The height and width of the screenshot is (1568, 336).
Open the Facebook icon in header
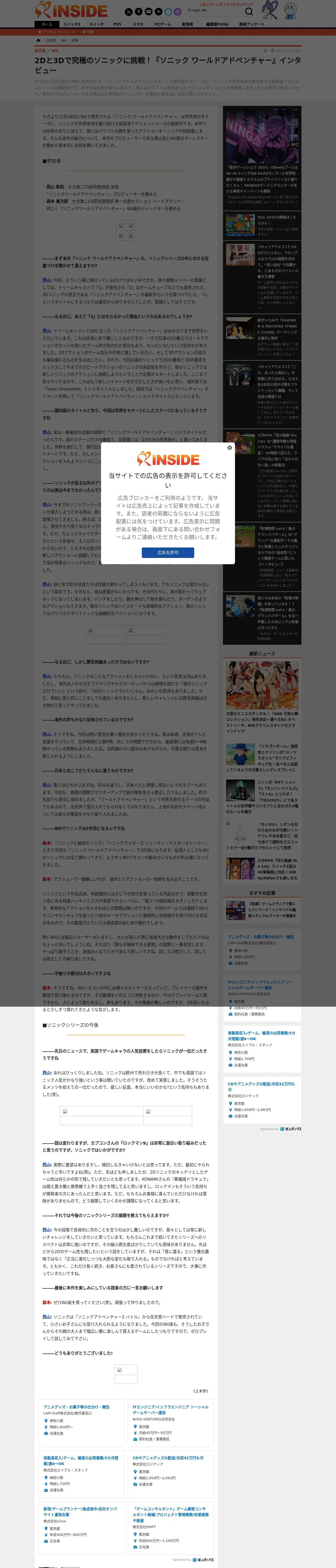point(138,11)
